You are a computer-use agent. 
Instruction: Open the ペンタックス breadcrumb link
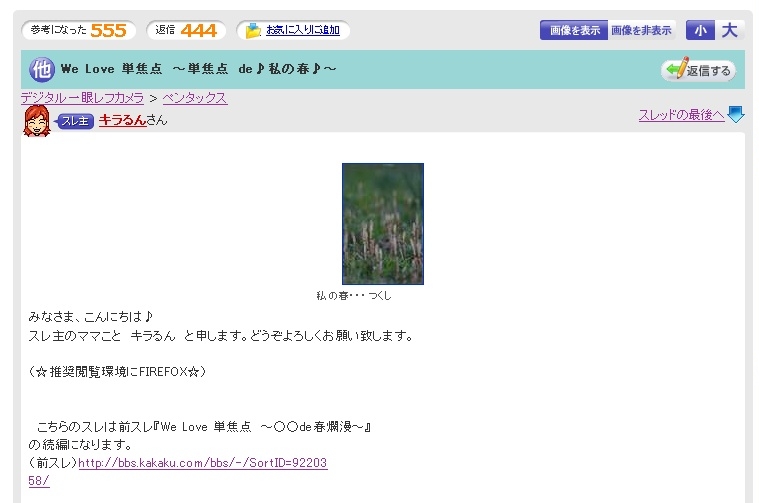[x=195, y=98]
